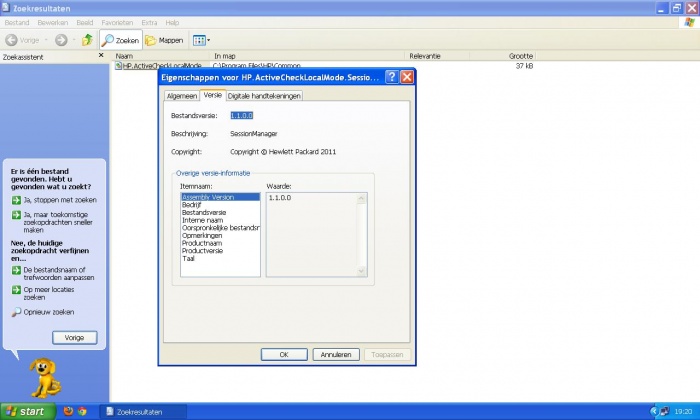Image resolution: width=700 pixels, height=420 pixels.
Task: Launch Chrome from quick launch
Action: [x=82, y=412]
